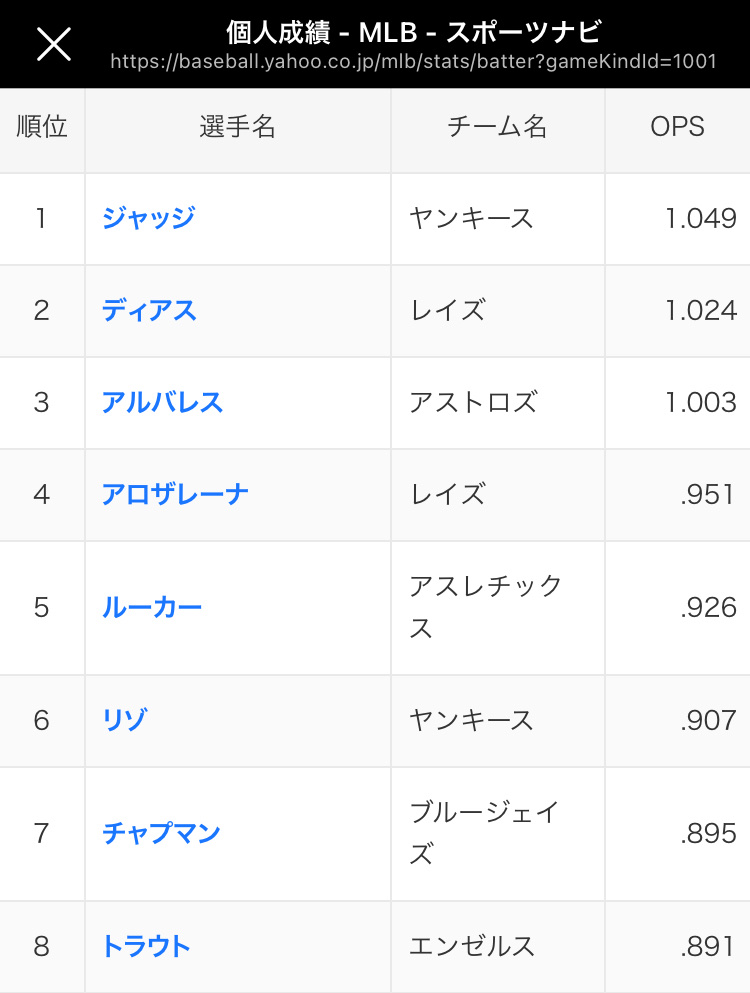
Task: Click the 順位 column header
Action: coord(42,130)
